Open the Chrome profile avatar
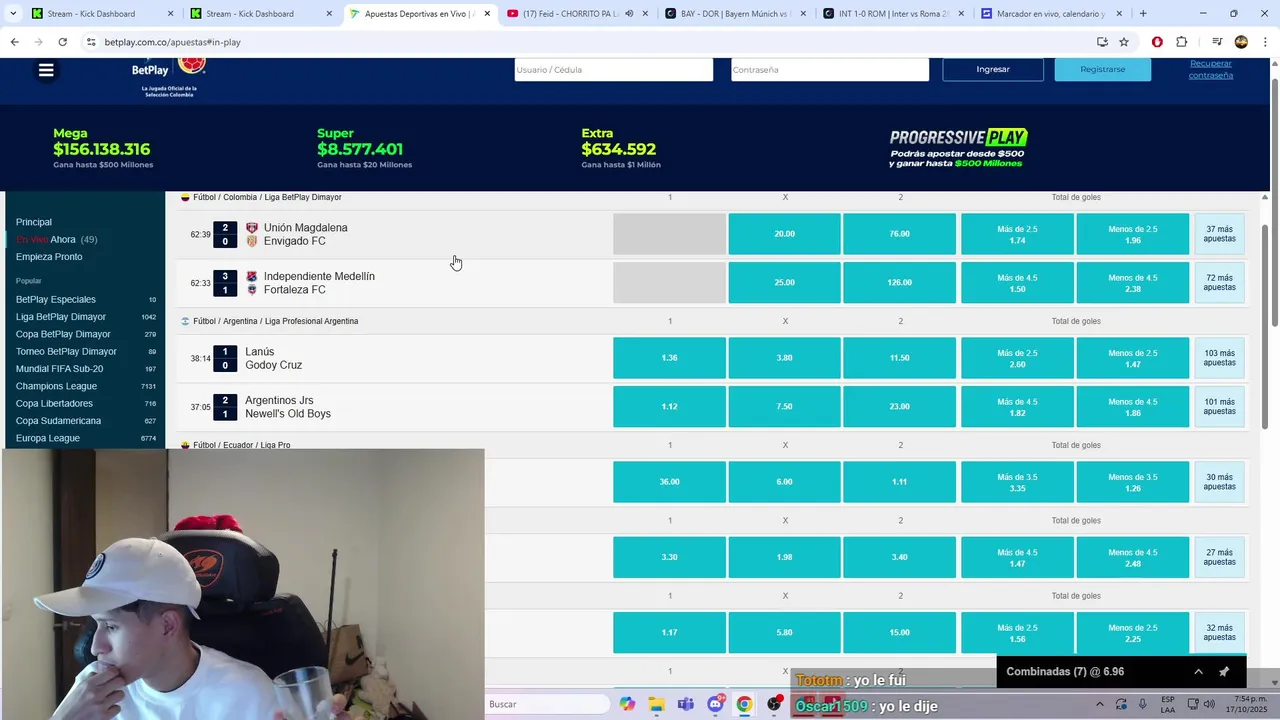Image resolution: width=1280 pixels, height=720 pixels. coord(1241,42)
